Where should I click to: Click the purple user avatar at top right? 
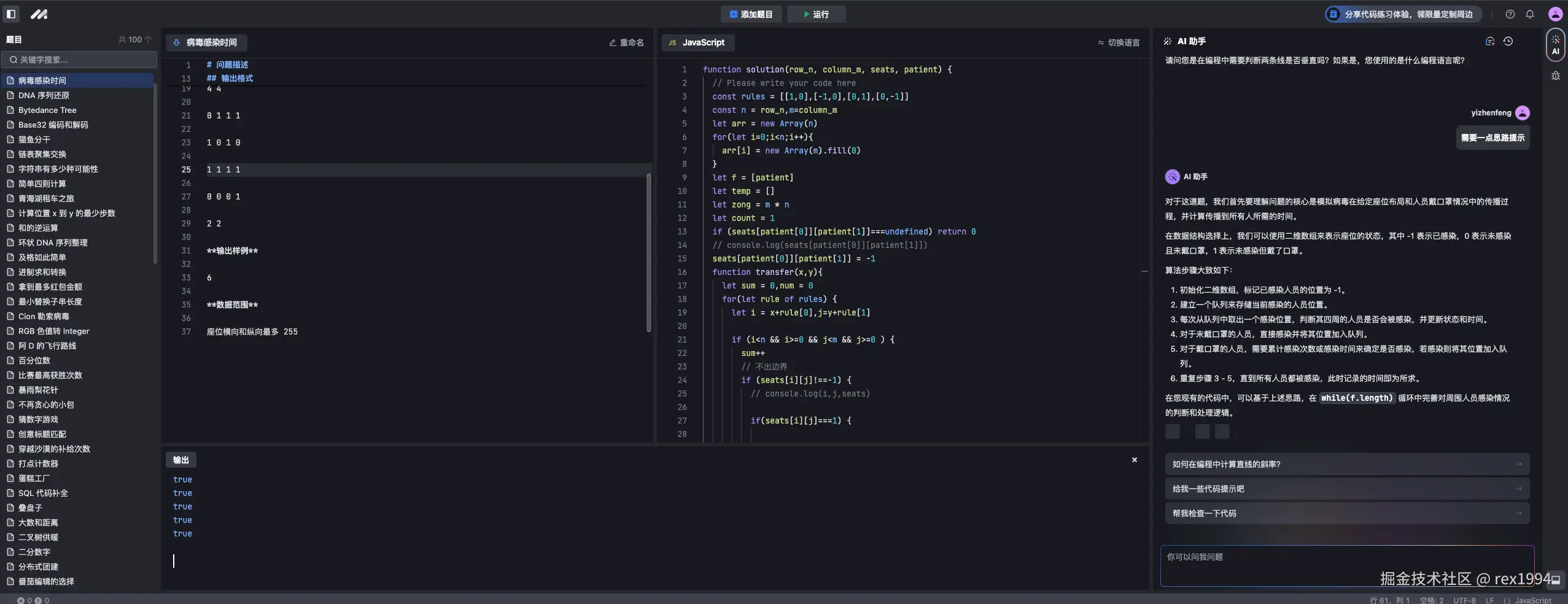click(1555, 14)
